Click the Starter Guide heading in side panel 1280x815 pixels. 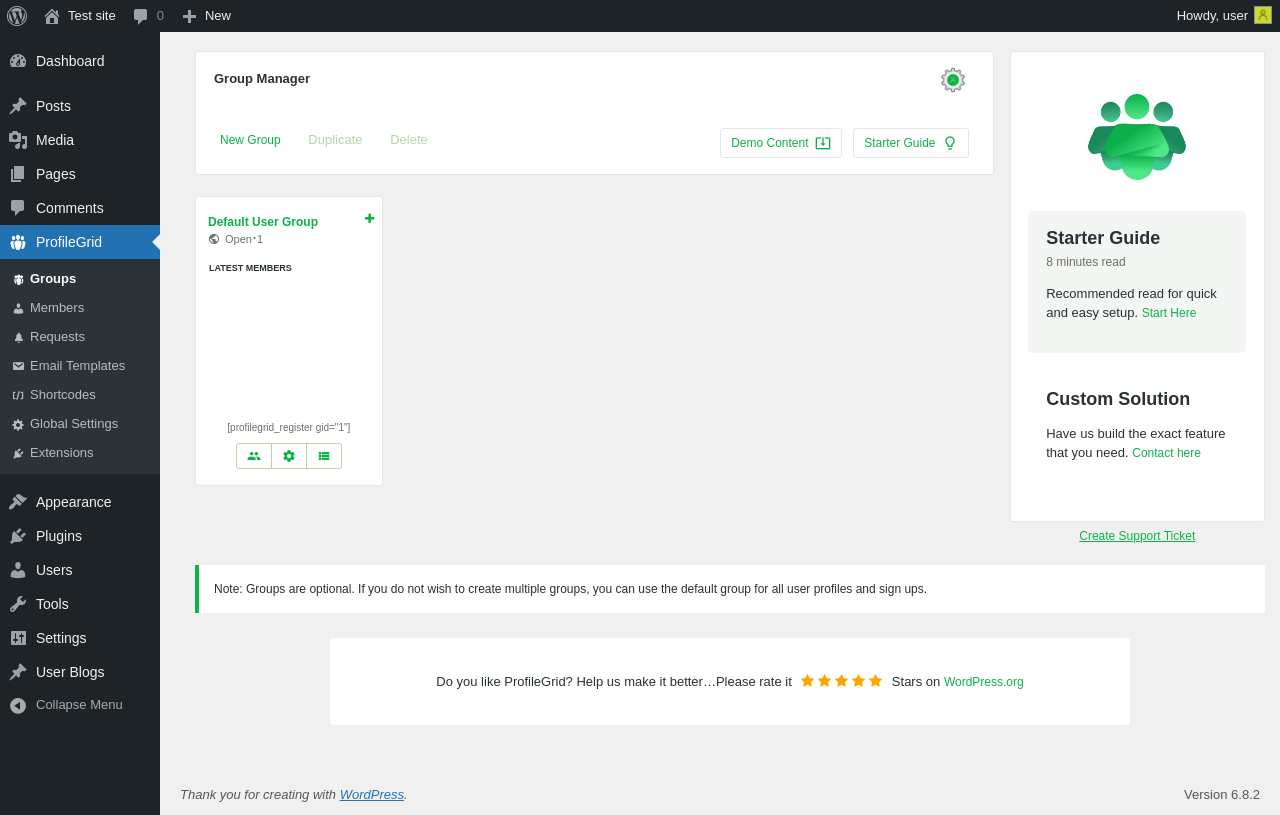(1103, 238)
